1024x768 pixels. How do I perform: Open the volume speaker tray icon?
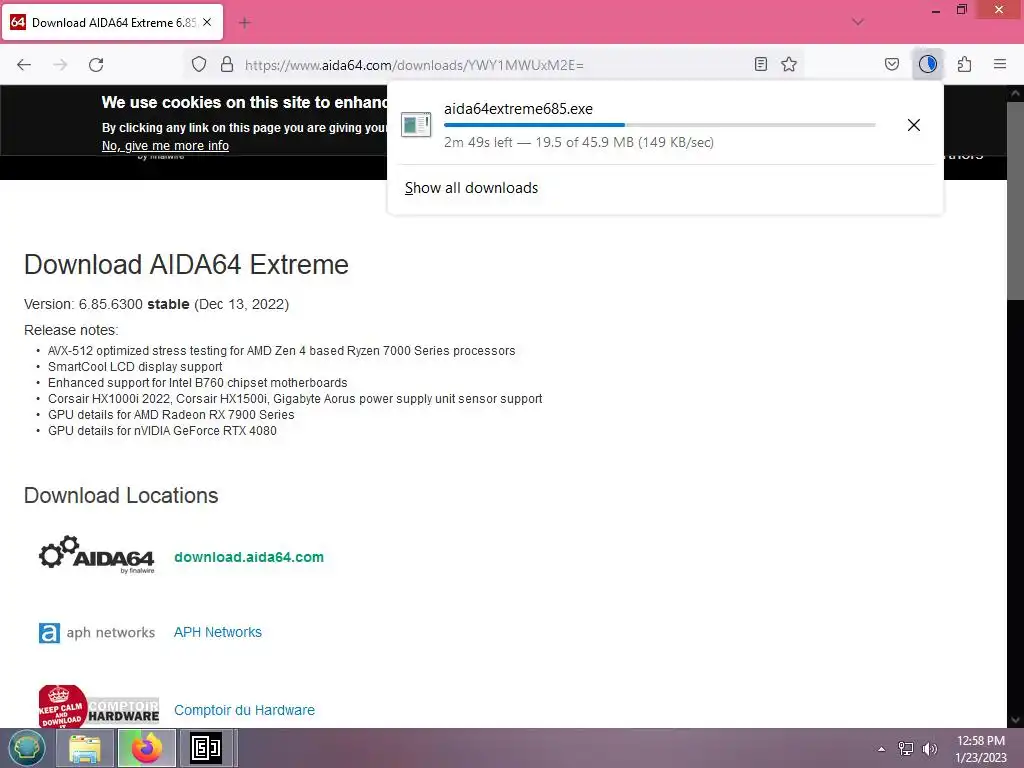[930, 749]
